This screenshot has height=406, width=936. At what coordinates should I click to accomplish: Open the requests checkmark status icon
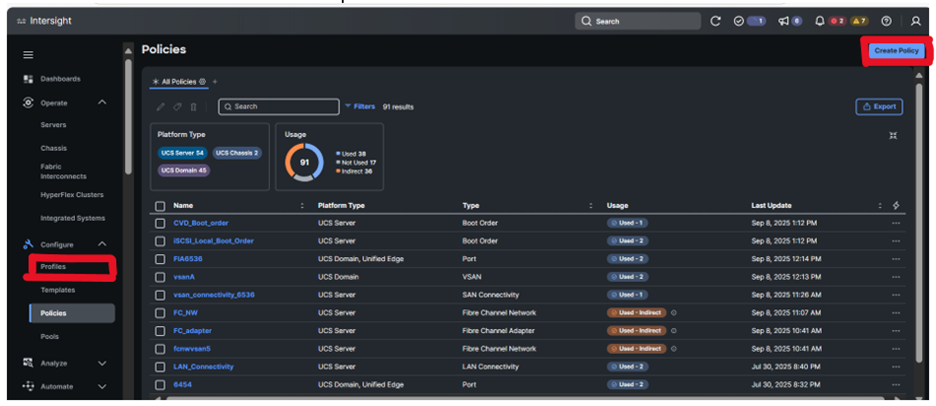tap(738, 21)
